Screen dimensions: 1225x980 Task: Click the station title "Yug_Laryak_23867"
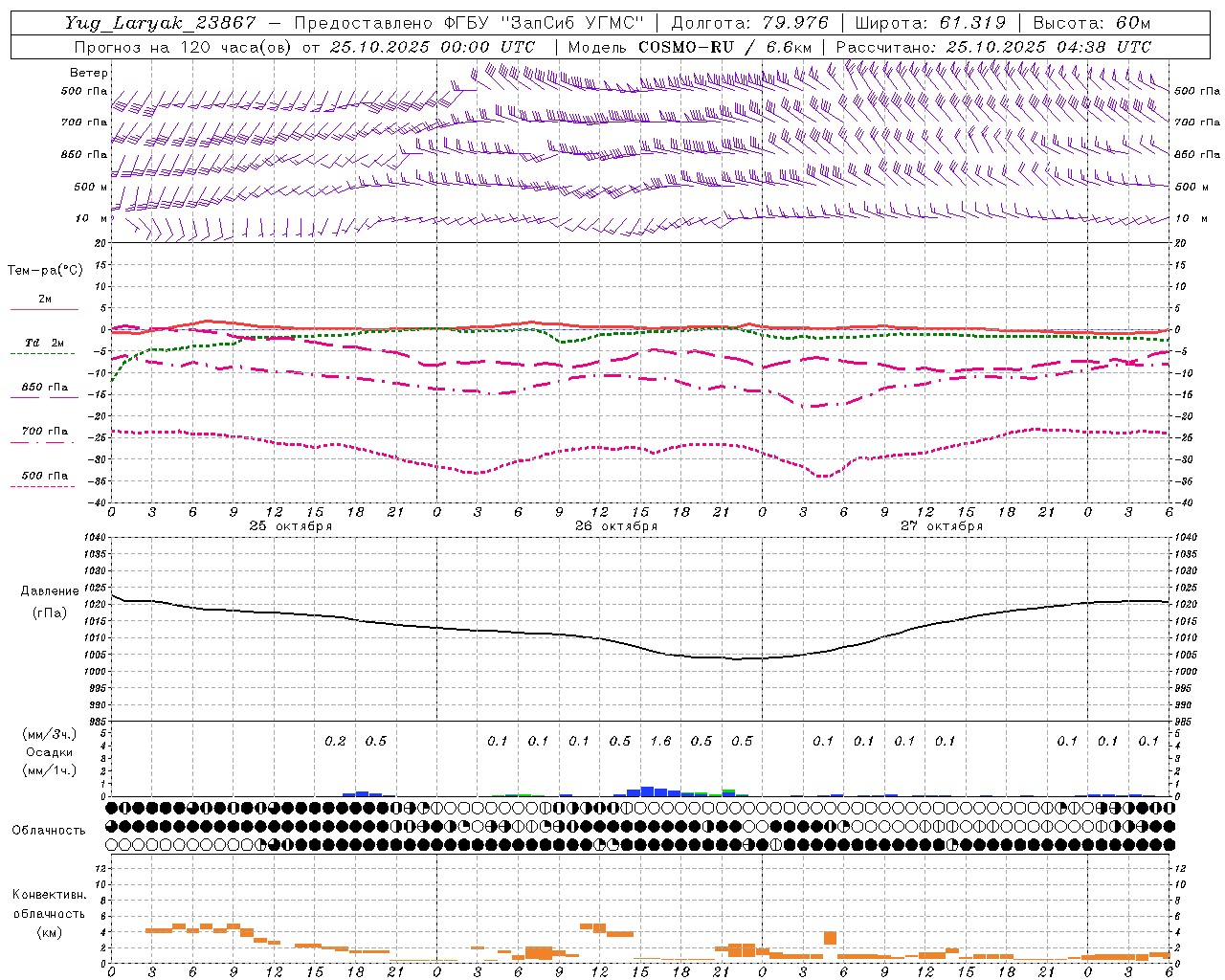coord(161,23)
